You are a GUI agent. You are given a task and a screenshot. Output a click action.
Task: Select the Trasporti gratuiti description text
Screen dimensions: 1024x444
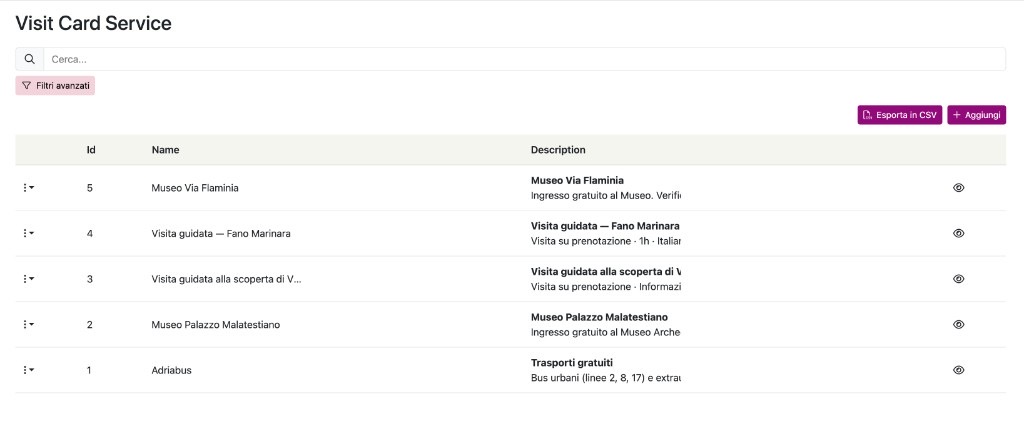(571, 363)
